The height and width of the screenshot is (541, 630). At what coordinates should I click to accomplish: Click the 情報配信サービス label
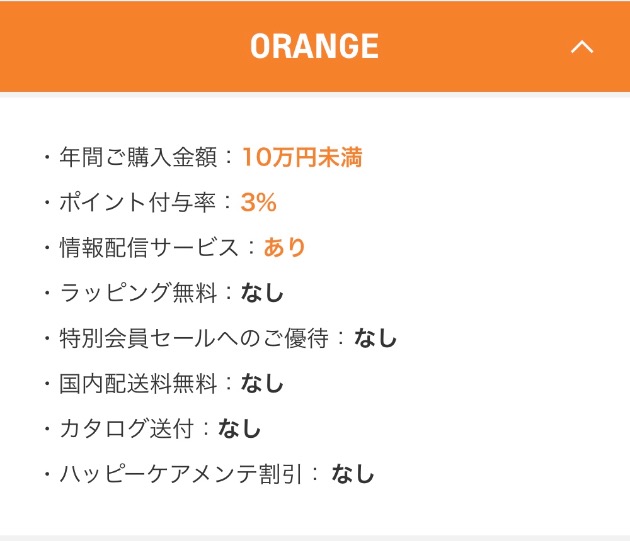pos(149,247)
